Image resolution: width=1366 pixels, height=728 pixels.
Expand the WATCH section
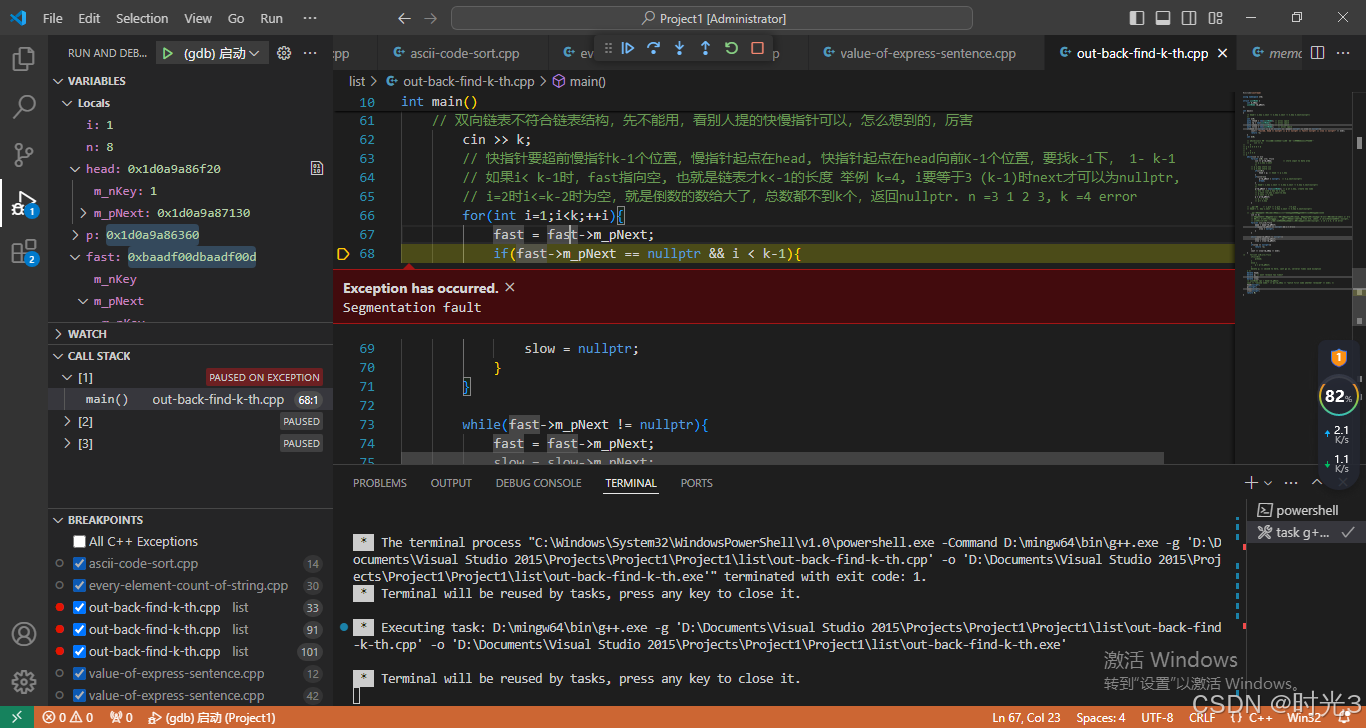pos(190,334)
